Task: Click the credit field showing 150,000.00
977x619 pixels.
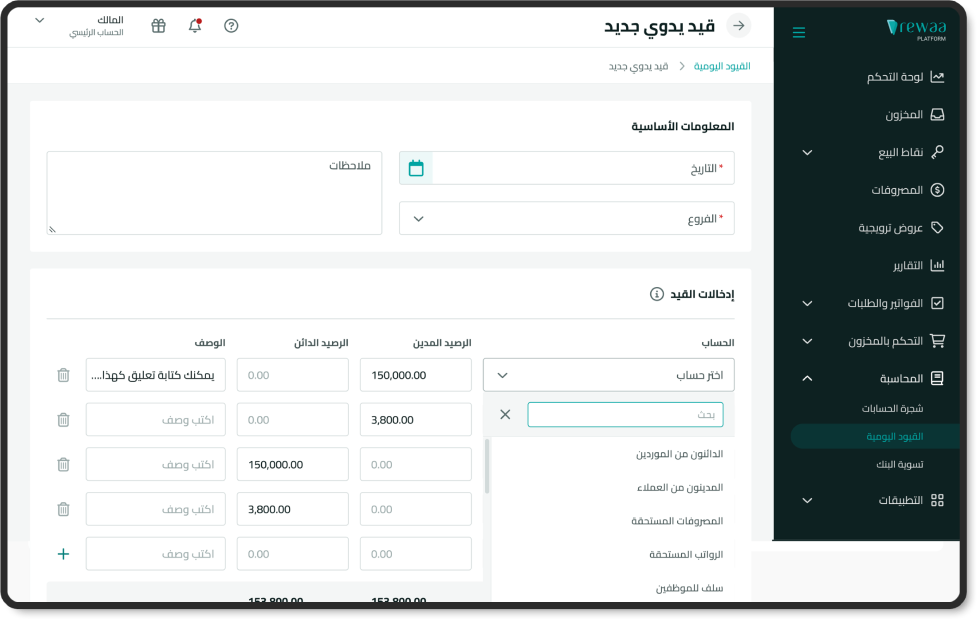Action: tap(293, 464)
